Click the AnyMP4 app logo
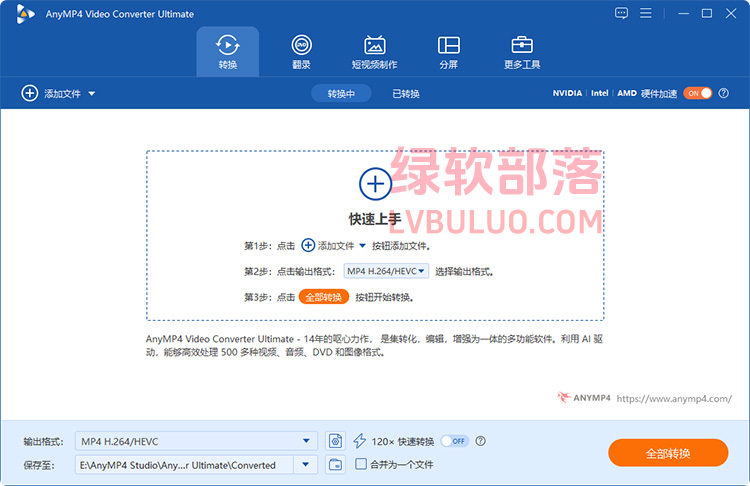The image size is (750, 486). pyautogui.click(x=25, y=14)
